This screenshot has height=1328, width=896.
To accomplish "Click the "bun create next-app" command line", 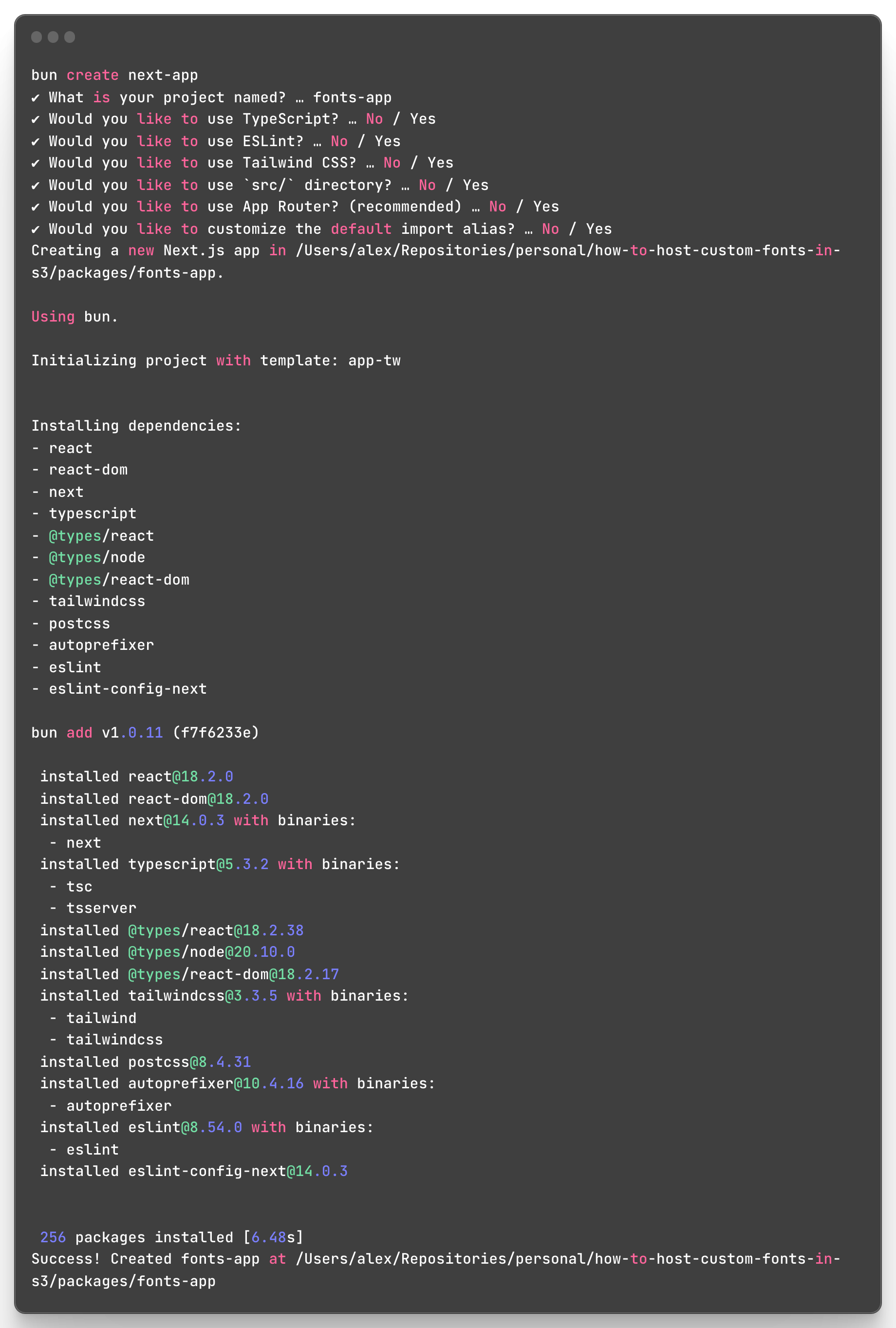I will pyautogui.click(x=115, y=75).
